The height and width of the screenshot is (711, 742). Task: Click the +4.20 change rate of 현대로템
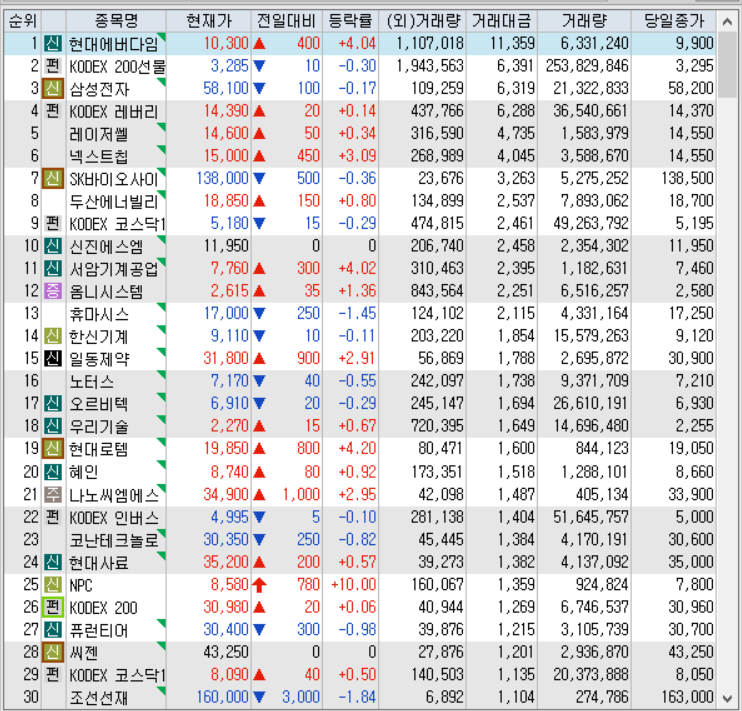tap(357, 448)
